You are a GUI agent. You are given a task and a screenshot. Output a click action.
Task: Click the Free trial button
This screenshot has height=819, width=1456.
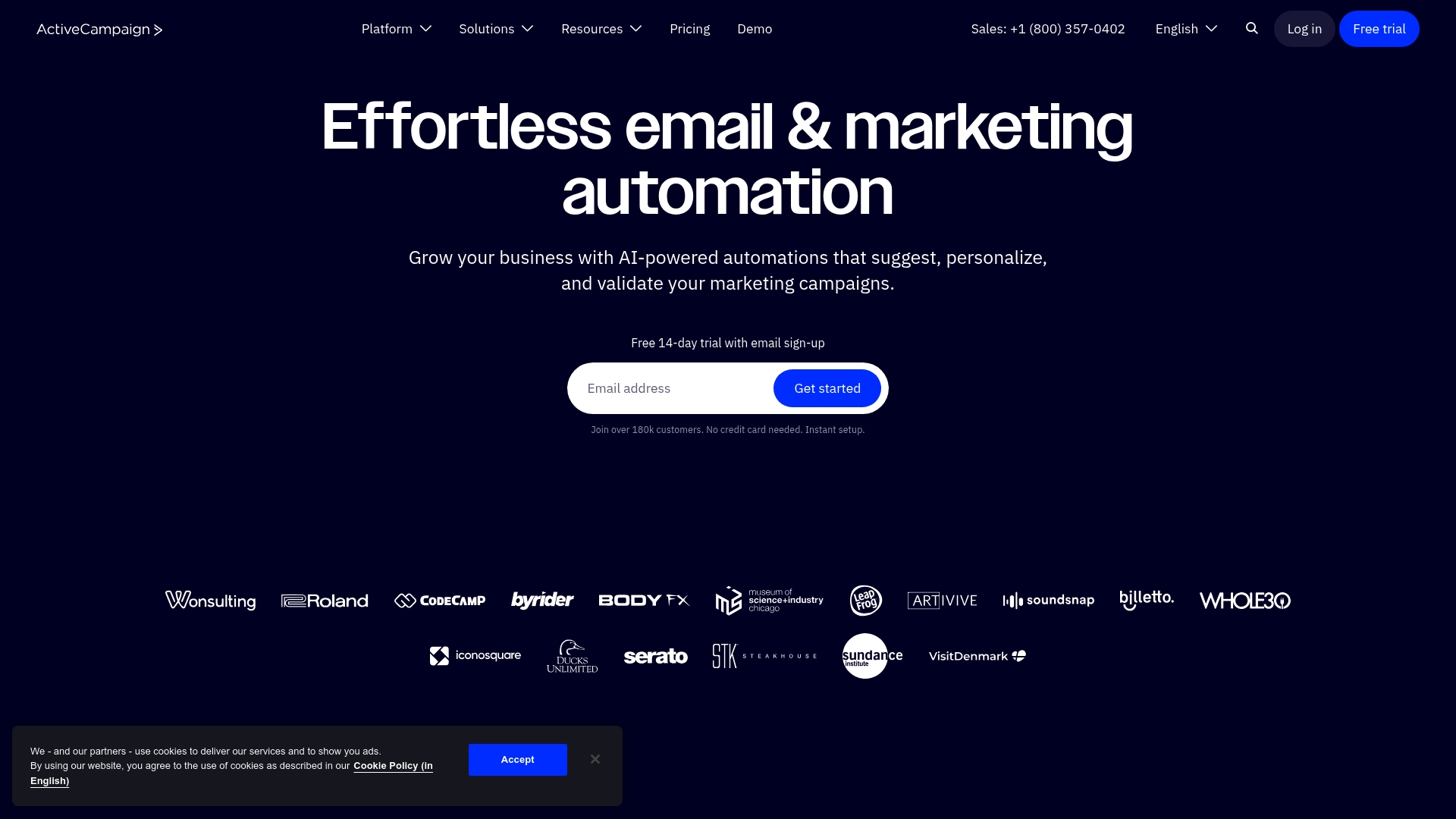point(1379,29)
